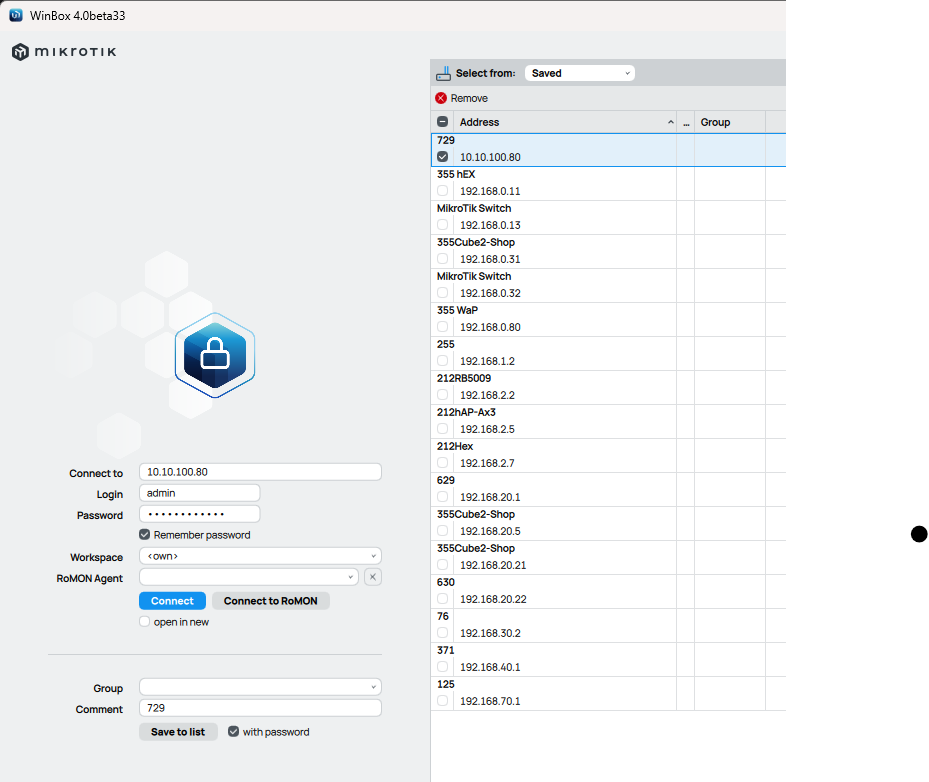The height and width of the screenshot is (782, 929).
Task: Click the Comment input field
Action: click(260, 708)
